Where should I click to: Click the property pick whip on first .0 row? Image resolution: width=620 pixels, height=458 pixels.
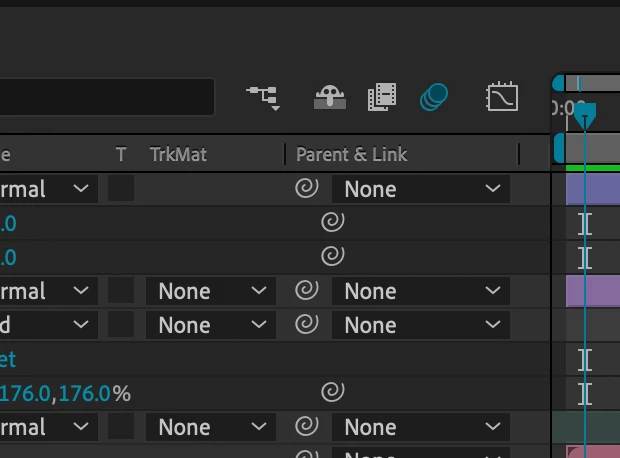coord(333,222)
